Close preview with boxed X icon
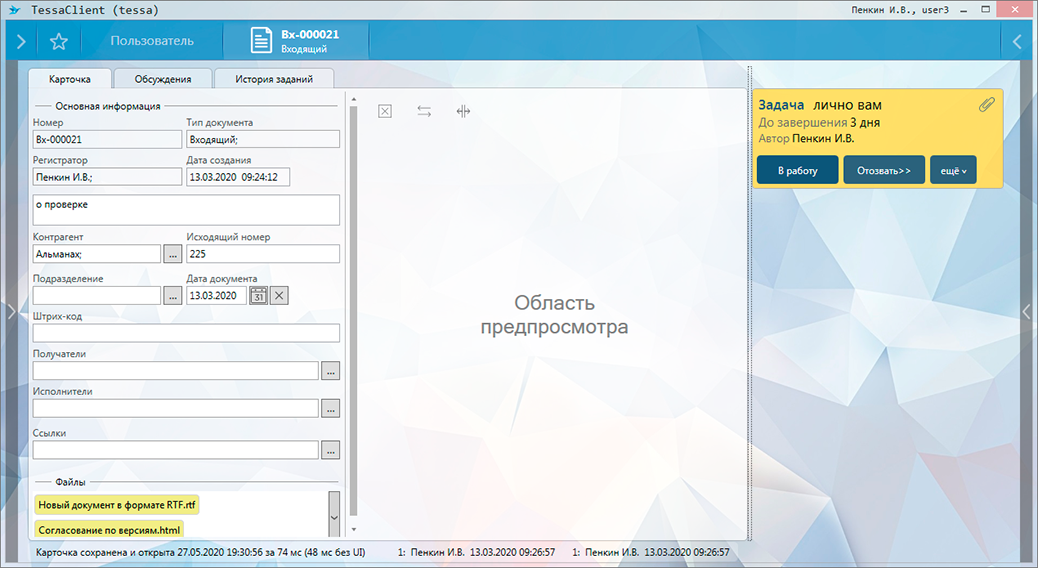1038x568 pixels. click(384, 112)
